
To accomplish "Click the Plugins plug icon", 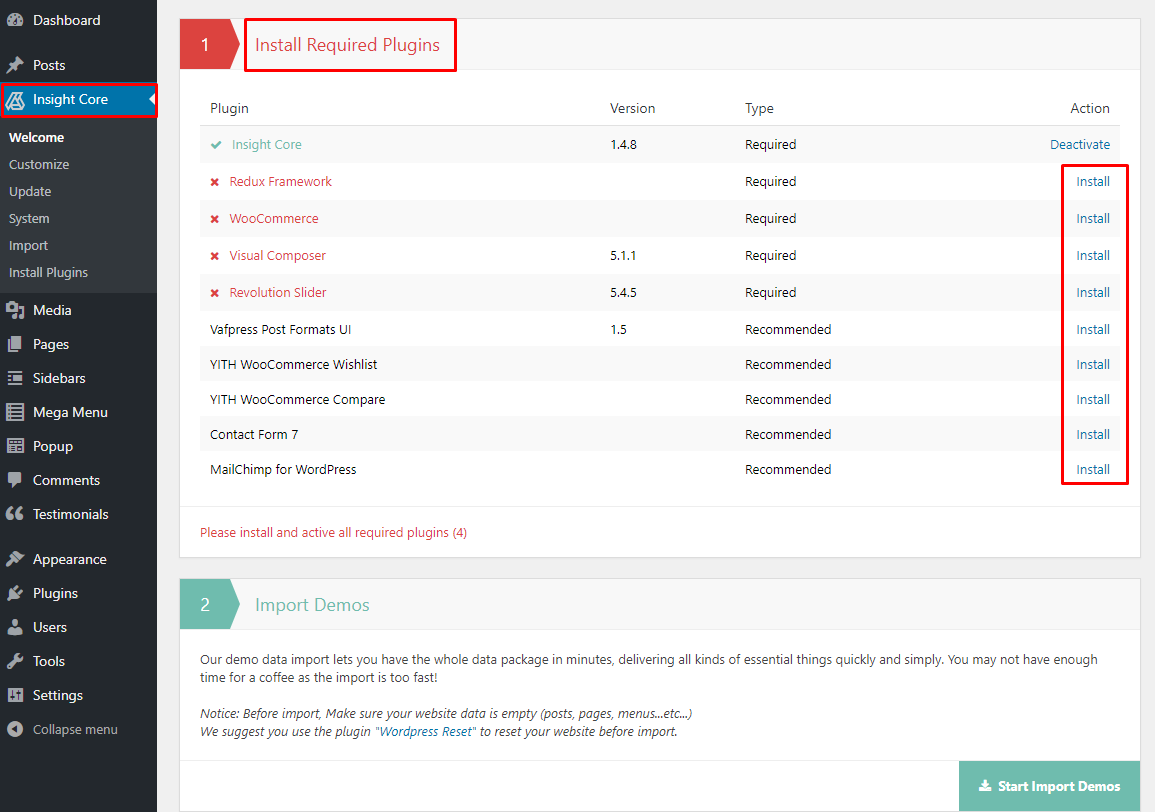I will (18, 592).
